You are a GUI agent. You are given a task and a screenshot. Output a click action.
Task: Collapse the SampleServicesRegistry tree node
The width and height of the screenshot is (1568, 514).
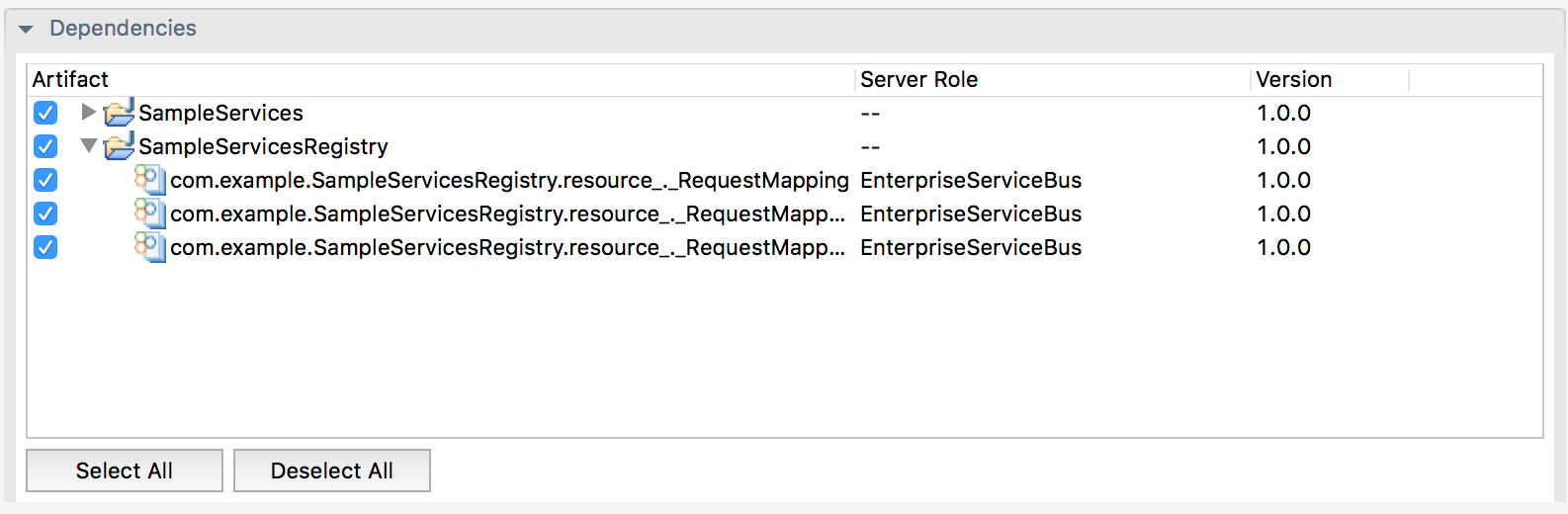point(88,146)
